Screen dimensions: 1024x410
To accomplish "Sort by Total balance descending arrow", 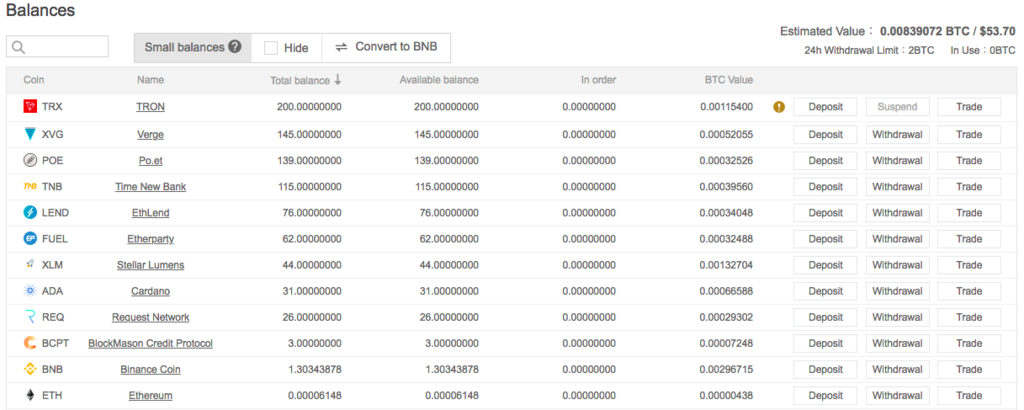I will pos(338,80).
